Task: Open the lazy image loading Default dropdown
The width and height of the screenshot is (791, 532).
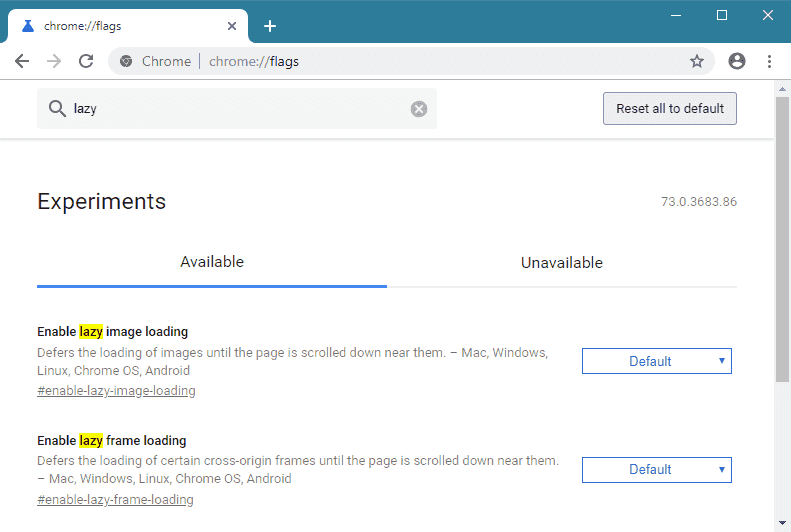Action: click(657, 361)
